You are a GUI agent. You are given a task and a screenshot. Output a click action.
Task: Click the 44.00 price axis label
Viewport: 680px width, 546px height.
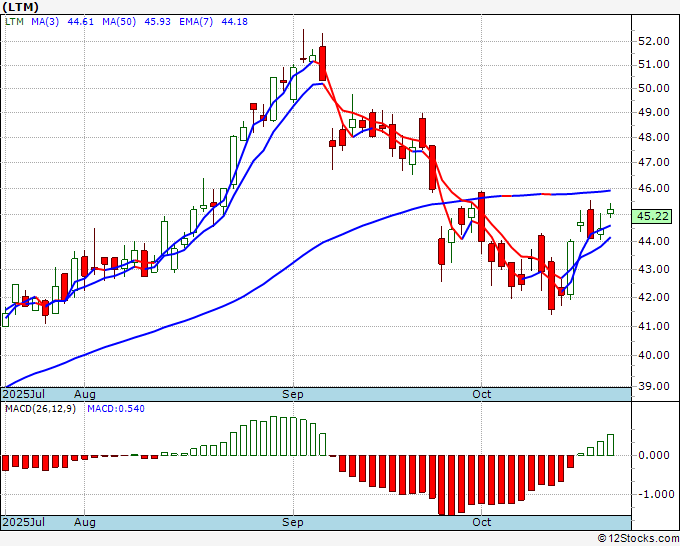click(654, 241)
